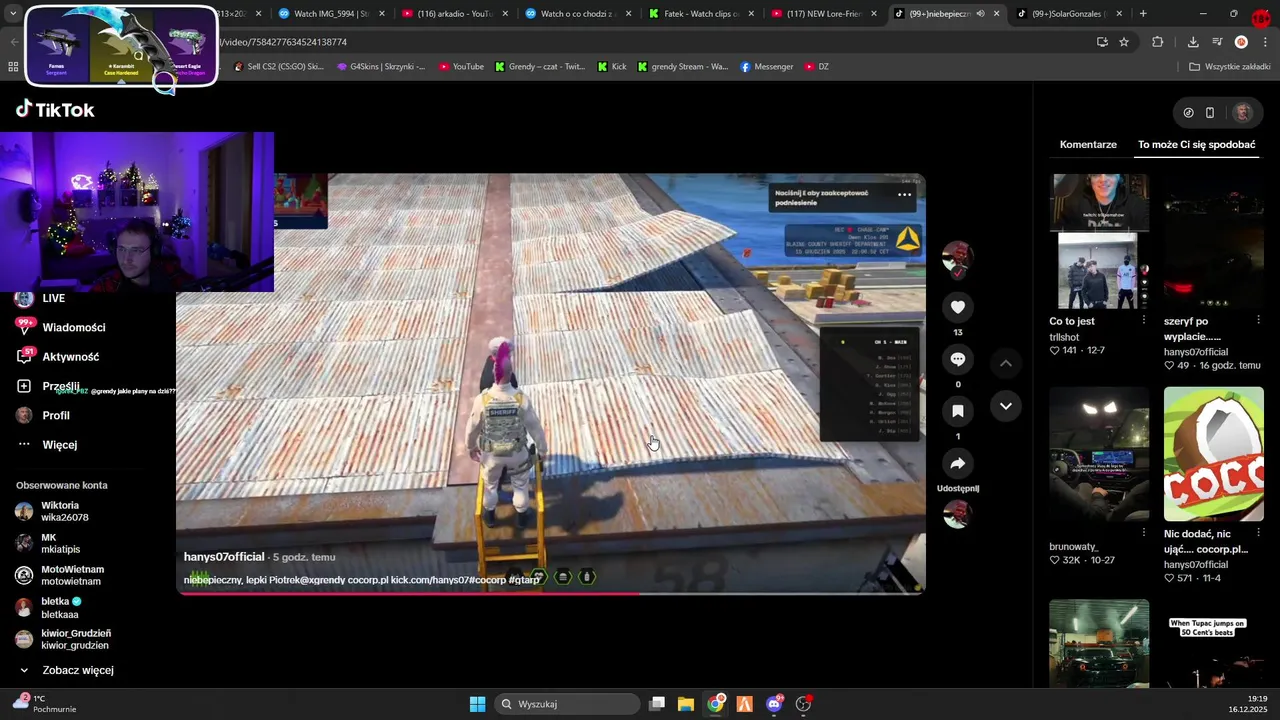Open the Windows Start menu

click(x=477, y=704)
